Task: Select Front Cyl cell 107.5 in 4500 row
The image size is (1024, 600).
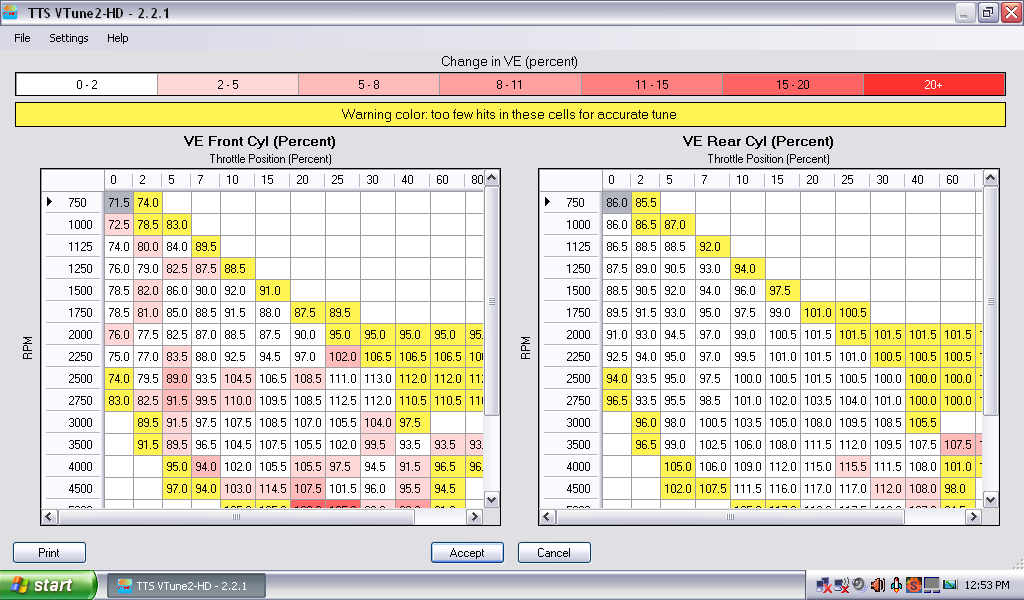Action: pyautogui.click(x=308, y=488)
